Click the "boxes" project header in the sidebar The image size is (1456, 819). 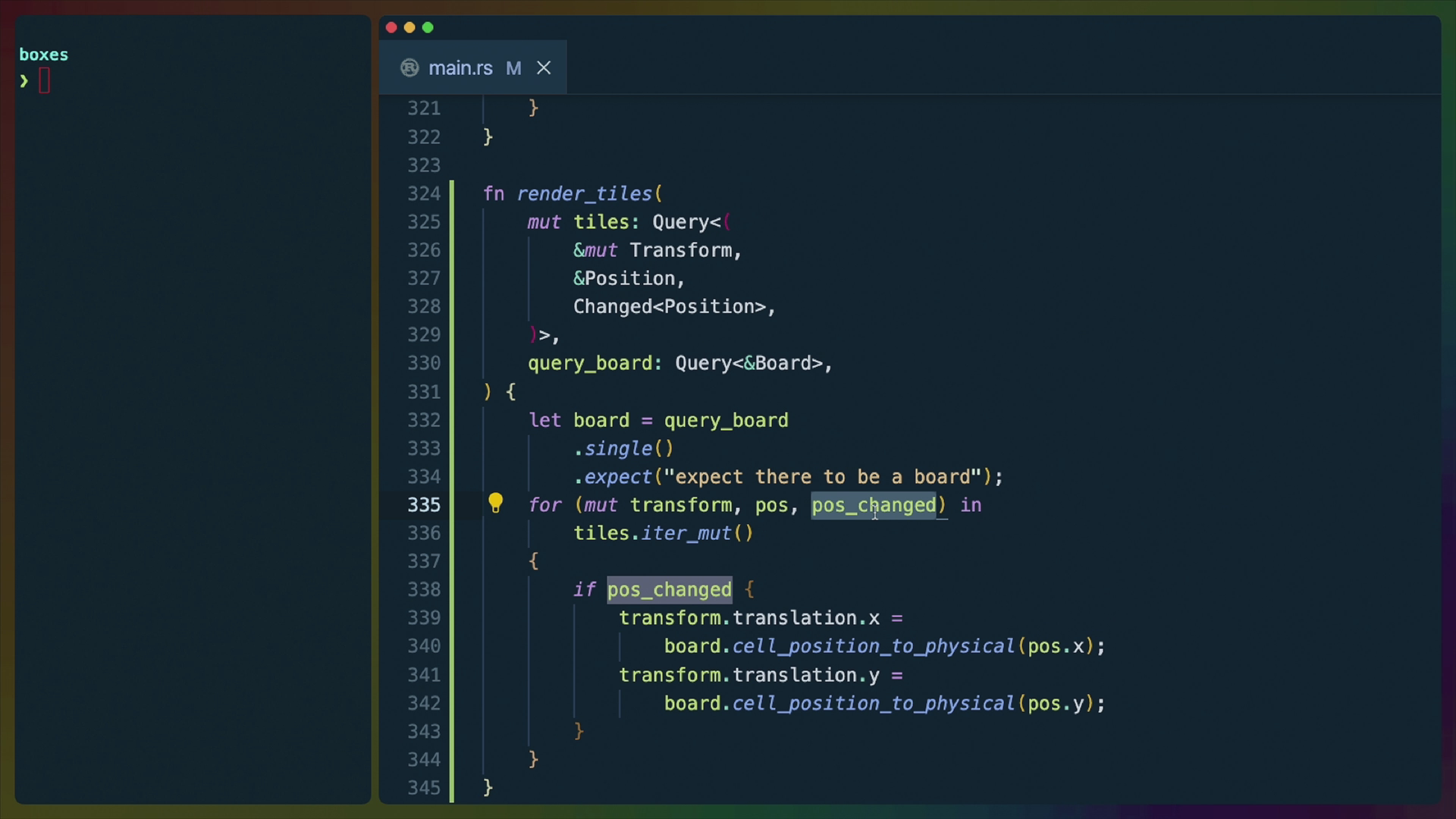pos(43,54)
